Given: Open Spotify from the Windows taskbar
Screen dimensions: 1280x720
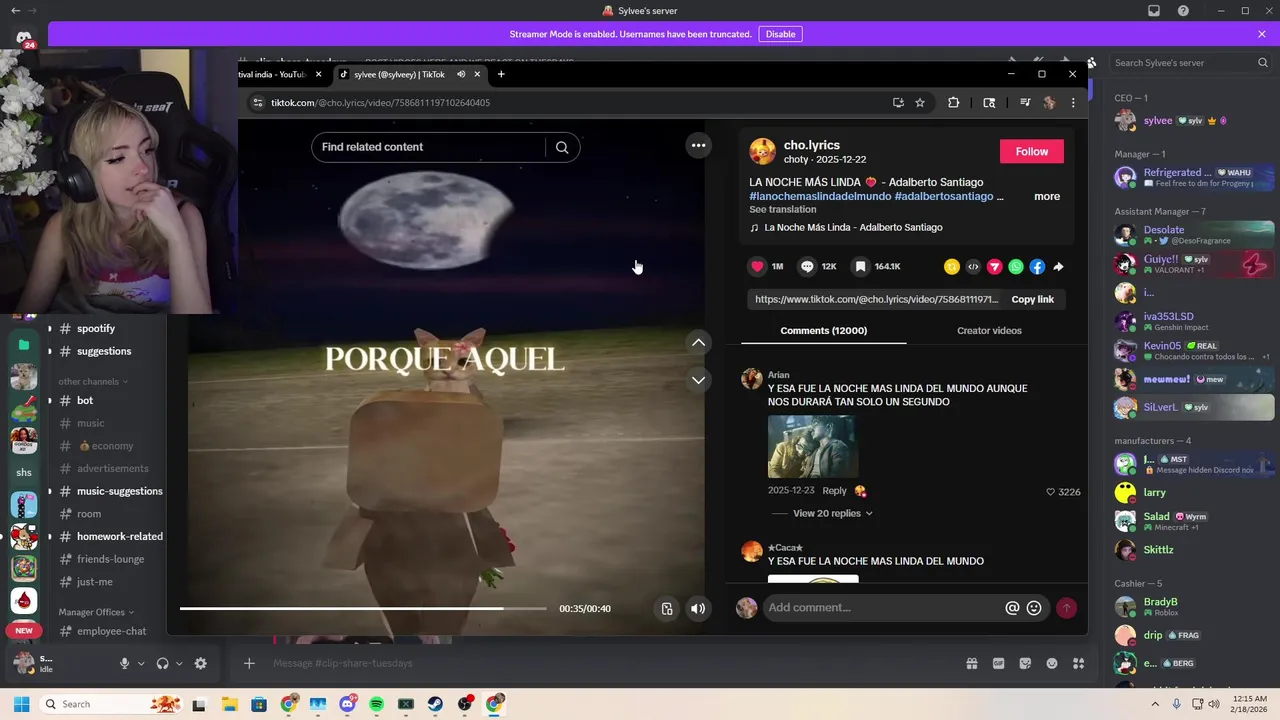Looking at the screenshot, I should [x=376, y=704].
